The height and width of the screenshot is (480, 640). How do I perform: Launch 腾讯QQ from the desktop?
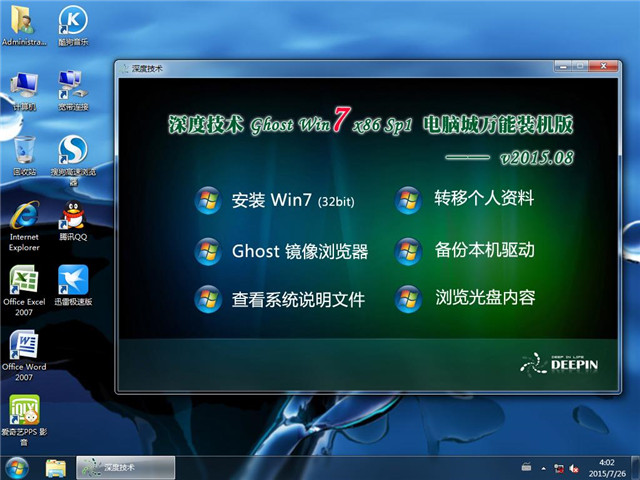(73, 220)
